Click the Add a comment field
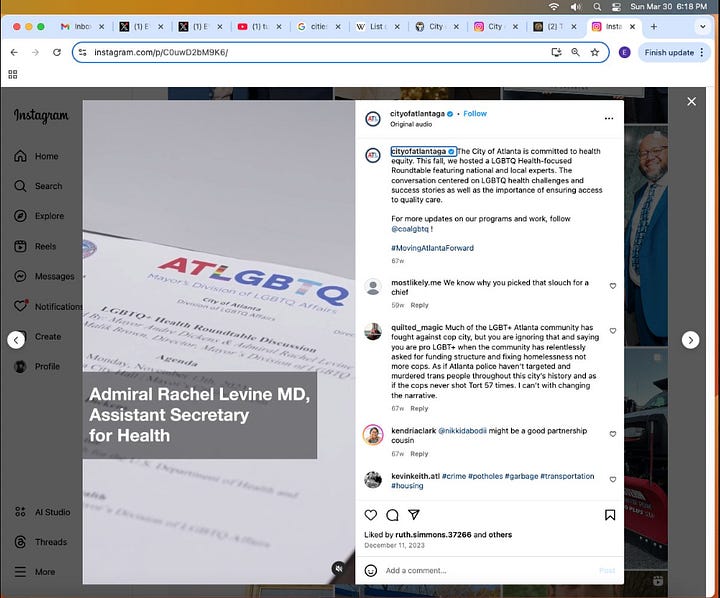 point(489,570)
